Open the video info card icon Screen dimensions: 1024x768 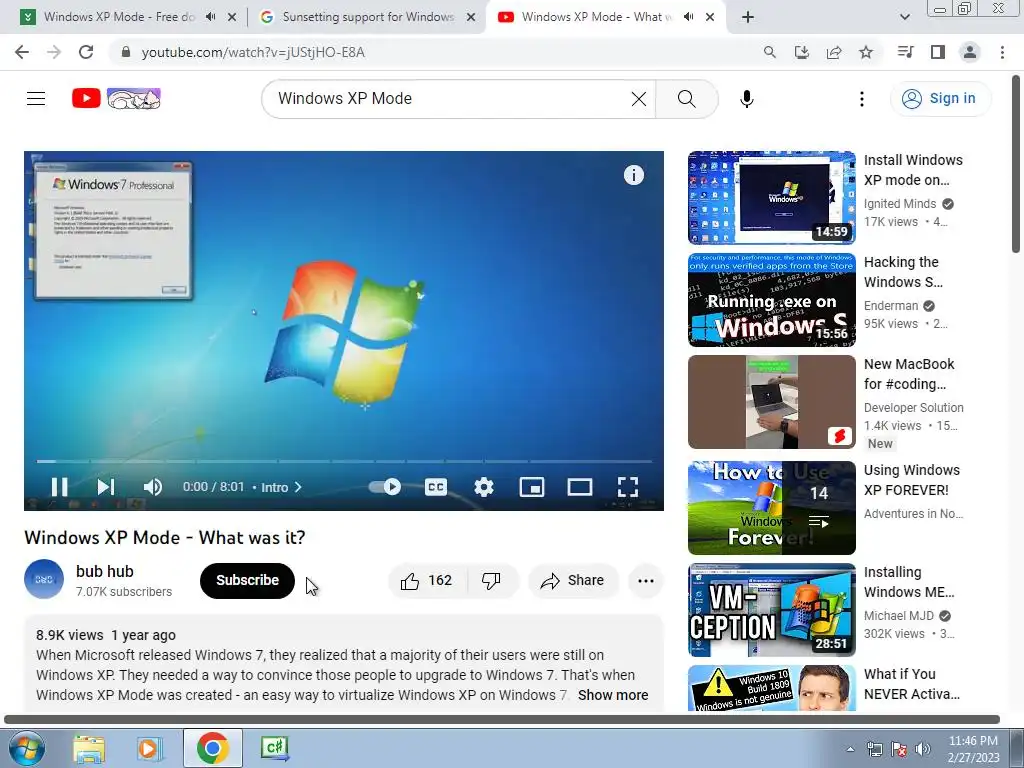click(x=633, y=175)
